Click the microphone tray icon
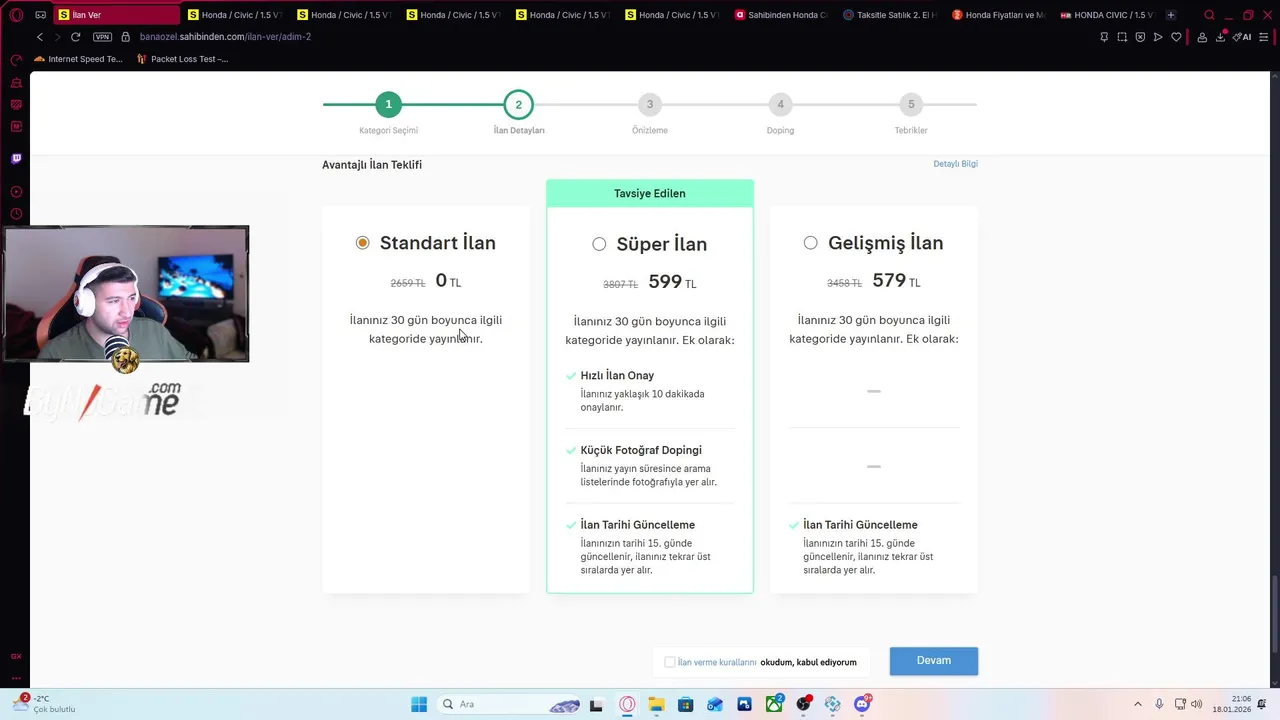Viewport: 1280px width, 720px height. click(x=1159, y=704)
